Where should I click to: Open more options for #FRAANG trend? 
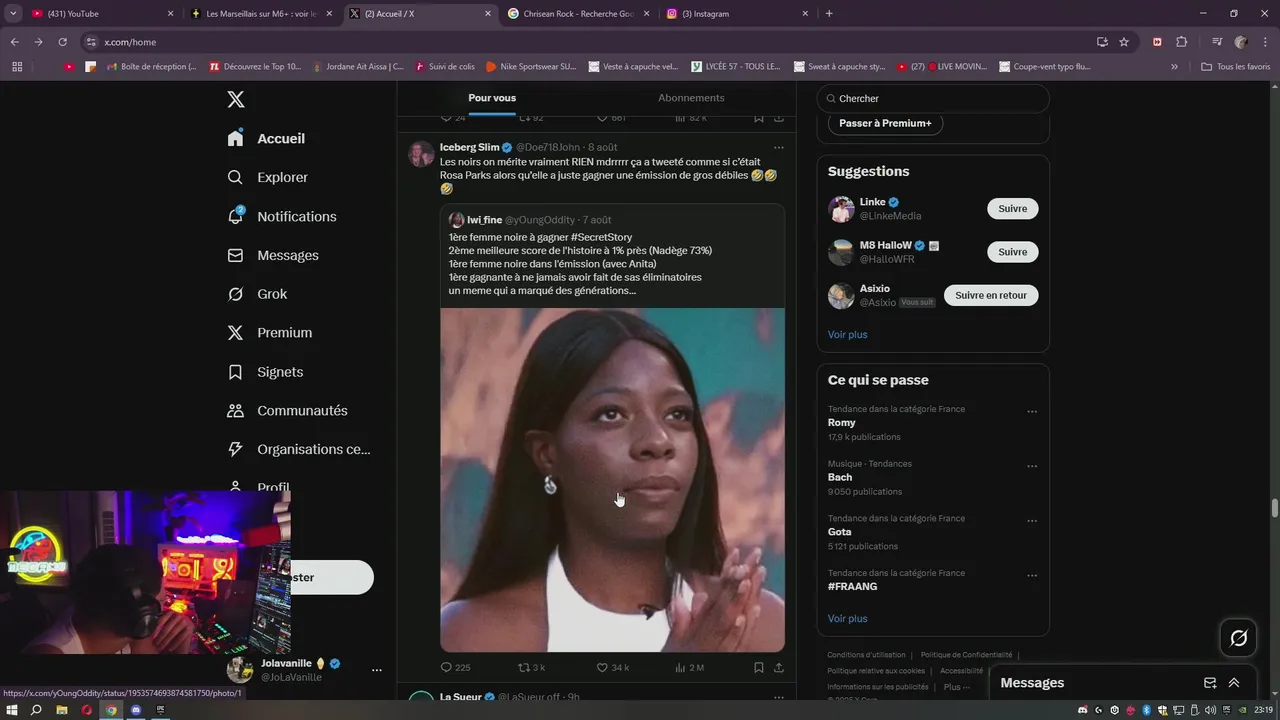(x=1032, y=575)
